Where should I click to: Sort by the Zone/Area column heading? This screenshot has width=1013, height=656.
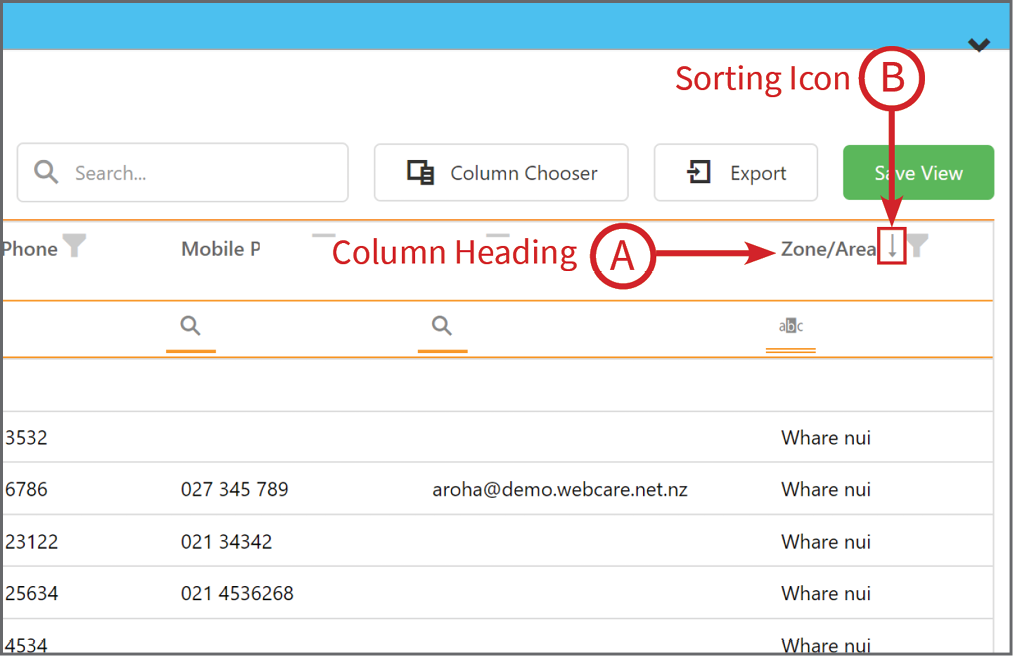pyautogui.click(x=828, y=249)
